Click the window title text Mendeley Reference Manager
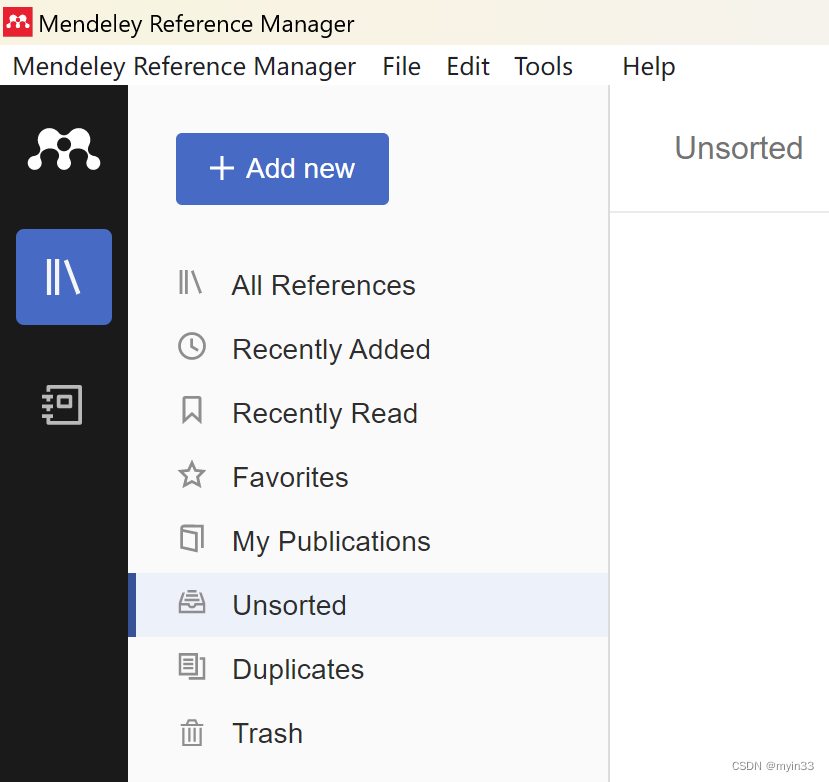The height and width of the screenshot is (782, 829). 196,24
